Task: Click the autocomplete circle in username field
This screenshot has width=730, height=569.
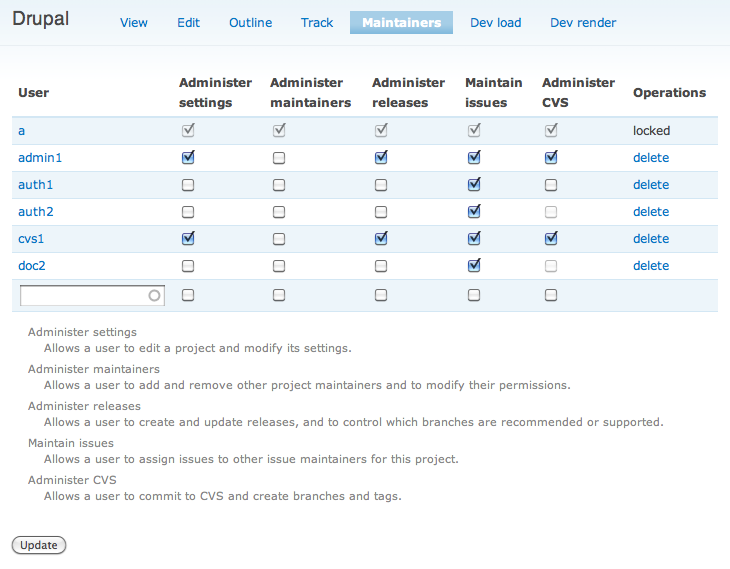Action: (x=154, y=296)
